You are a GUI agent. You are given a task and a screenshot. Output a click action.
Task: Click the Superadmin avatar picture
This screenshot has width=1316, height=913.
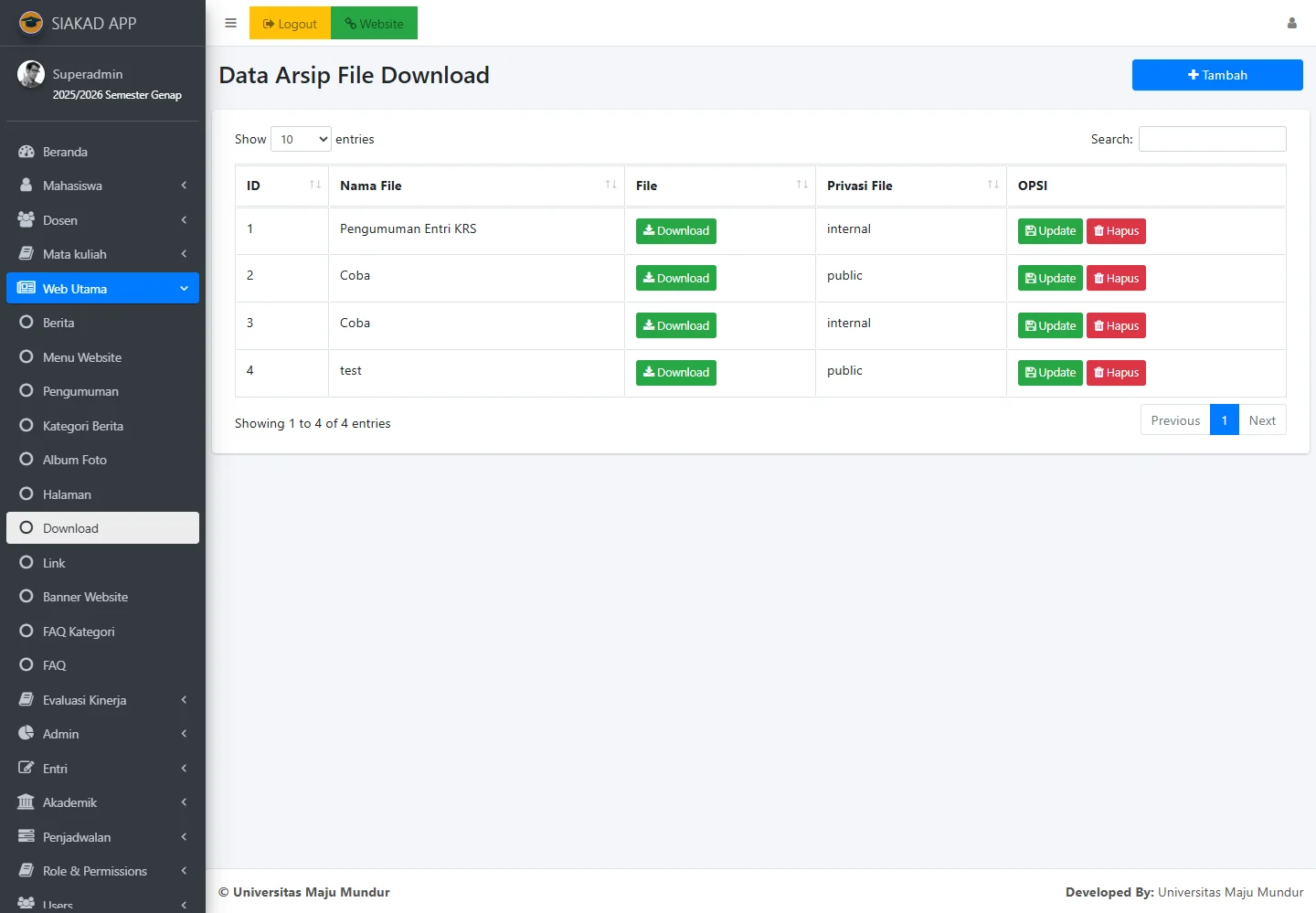pyautogui.click(x=31, y=74)
